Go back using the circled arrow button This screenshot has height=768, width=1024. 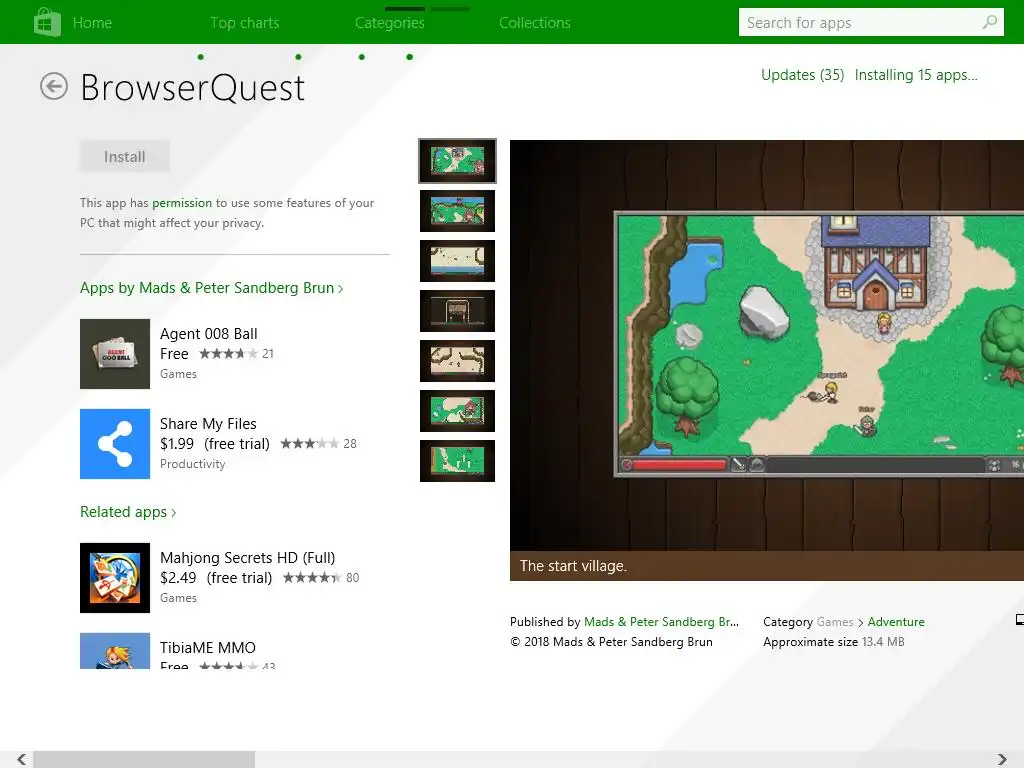pos(54,86)
